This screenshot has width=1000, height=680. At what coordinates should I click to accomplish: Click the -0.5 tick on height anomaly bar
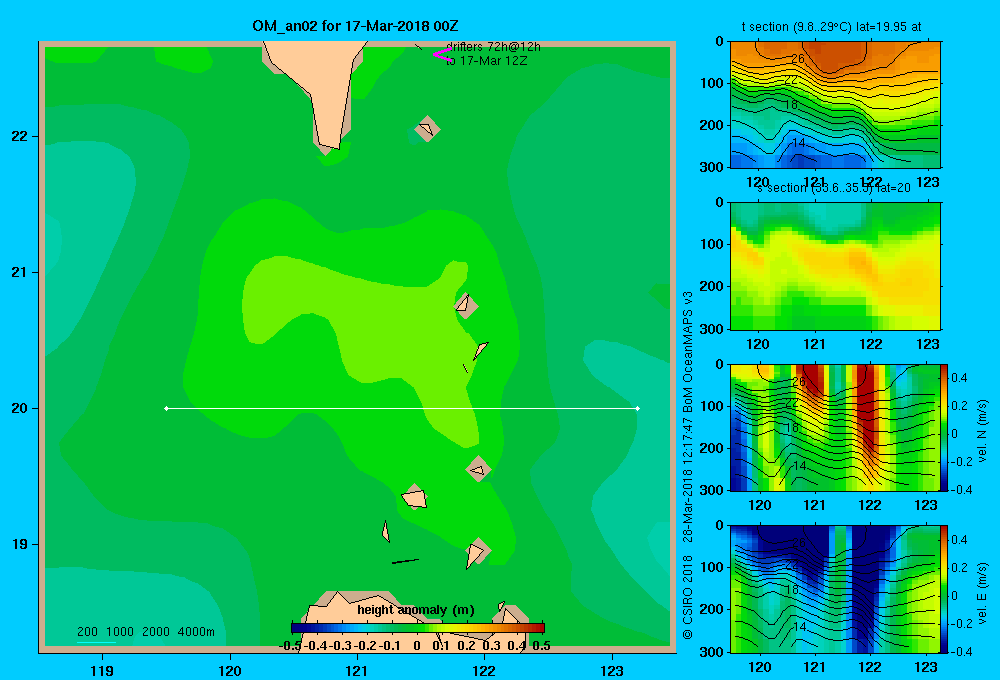pyautogui.click(x=290, y=646)
